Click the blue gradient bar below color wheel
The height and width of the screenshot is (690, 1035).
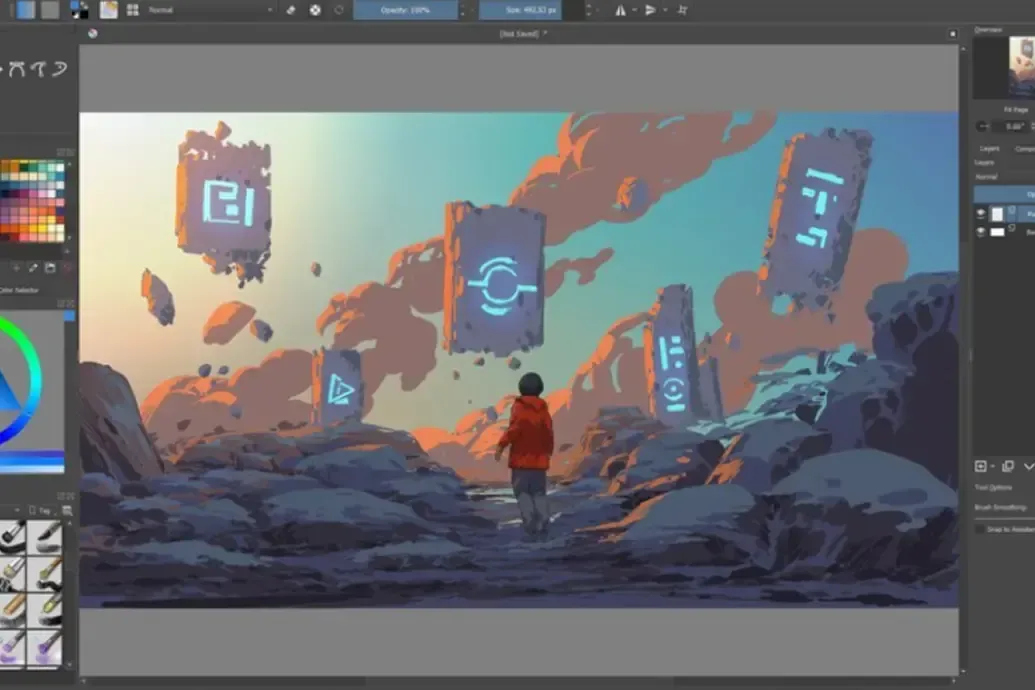coord(32,462)
